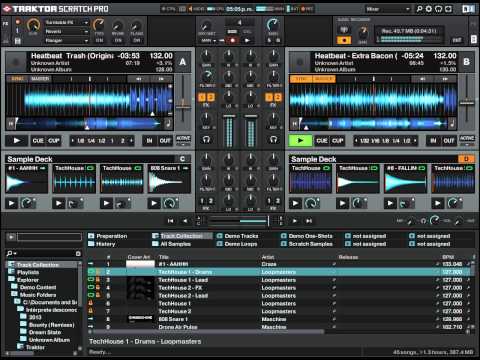This screenshot has height=360, width=480.
Task: Click Deck B tempo bend backward button
Action: coord(423,79)
